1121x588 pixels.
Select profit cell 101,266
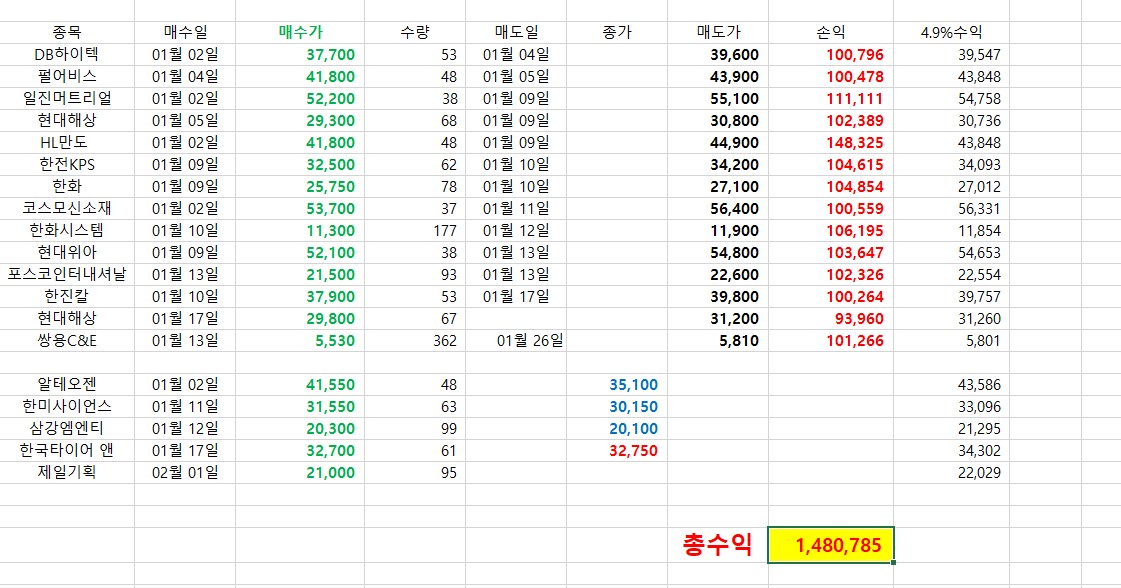(831, 340)
